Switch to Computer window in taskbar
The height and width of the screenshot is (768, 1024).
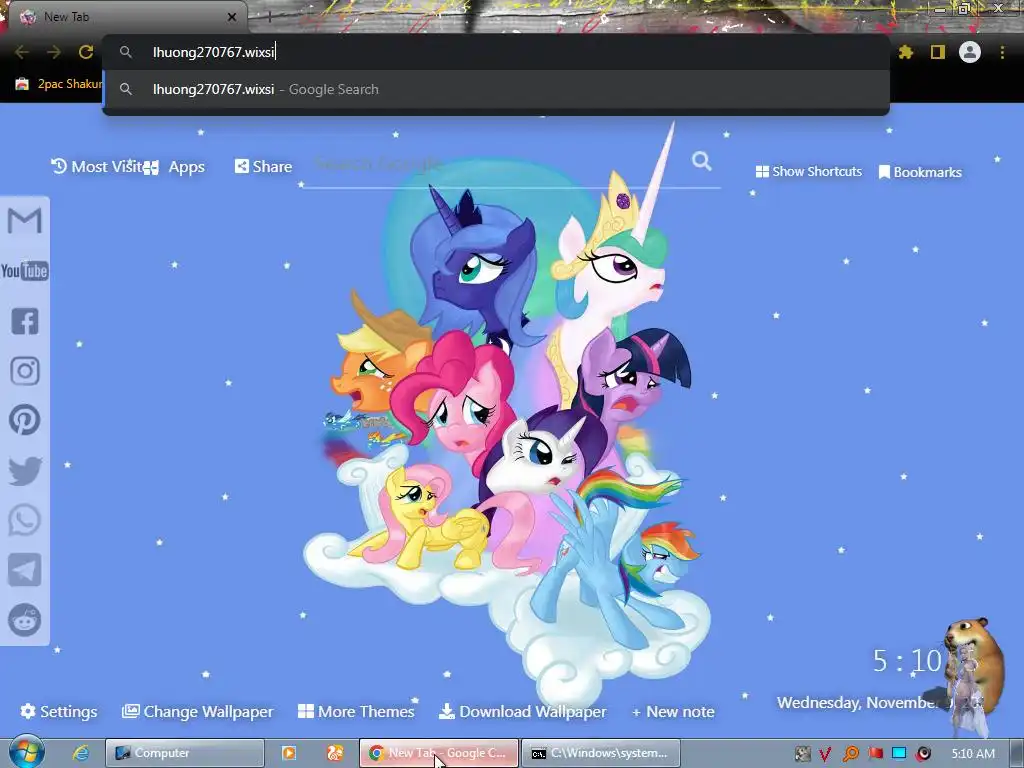185,753
